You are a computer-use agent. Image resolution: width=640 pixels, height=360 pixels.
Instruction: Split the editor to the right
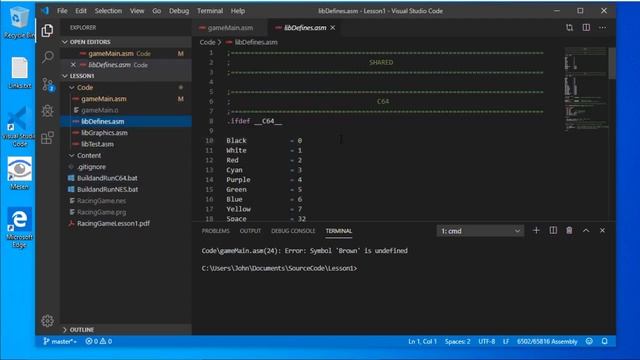coord(586,28)
